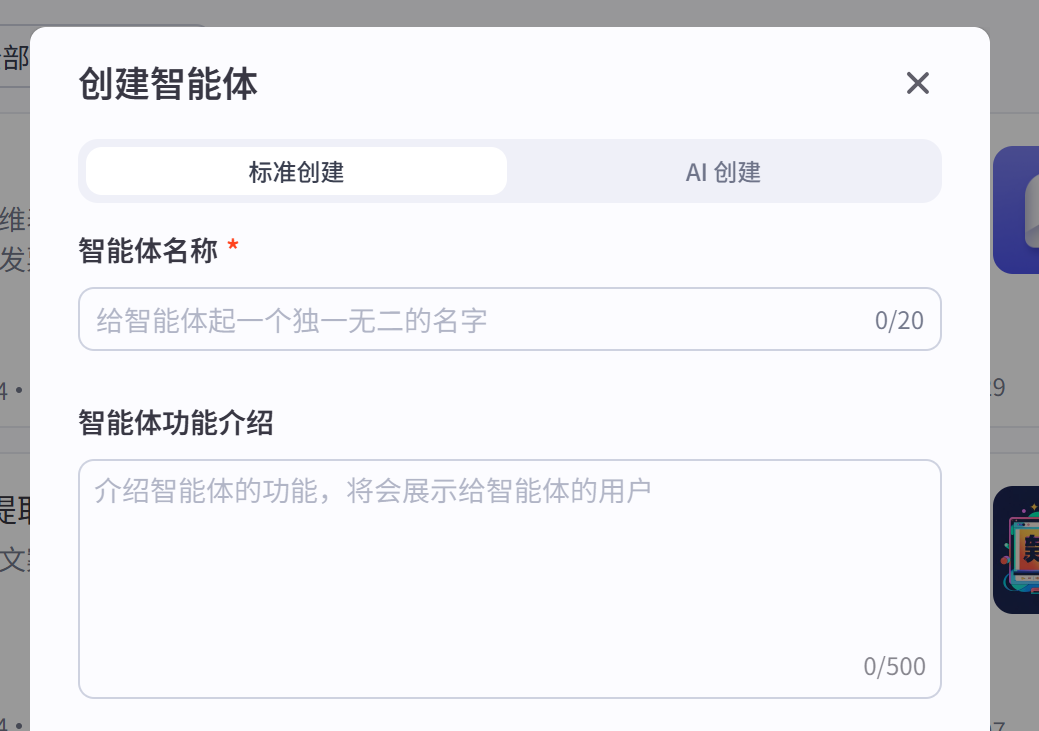Screen dimensions: 1039x731
Task: Click the dimmed card text starting with 发
Action: (x=14, y=260)
